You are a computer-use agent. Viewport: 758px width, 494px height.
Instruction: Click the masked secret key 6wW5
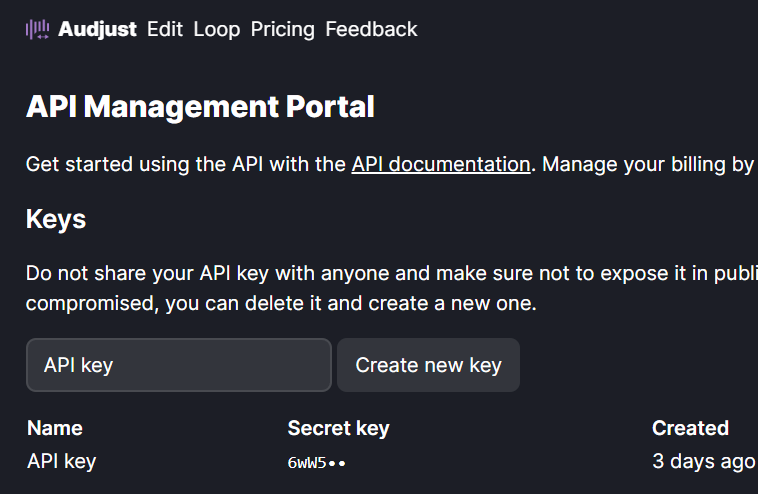pyautogui.click(x=316, y=462)
